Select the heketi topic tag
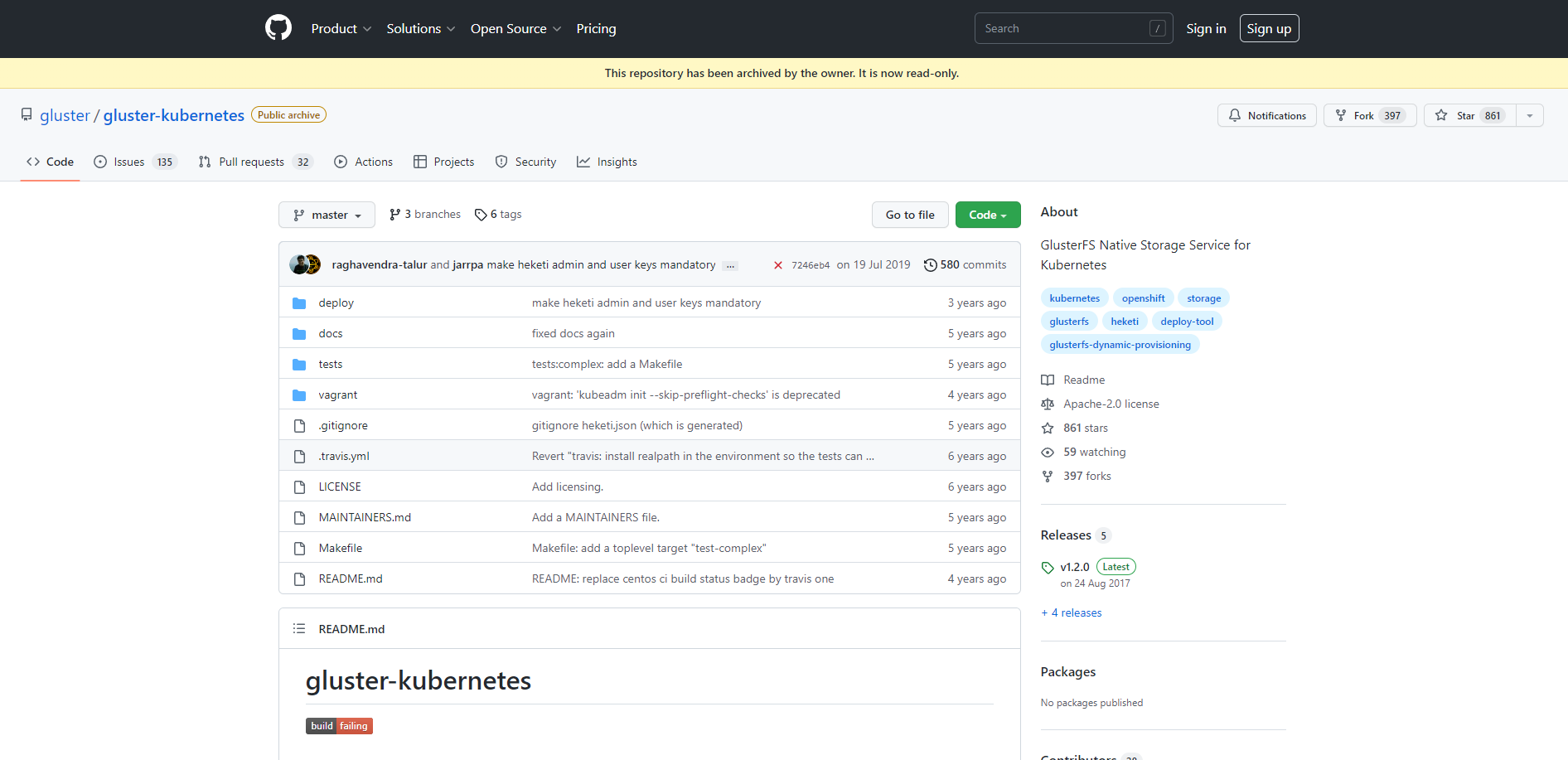 tap(1125, 322)
